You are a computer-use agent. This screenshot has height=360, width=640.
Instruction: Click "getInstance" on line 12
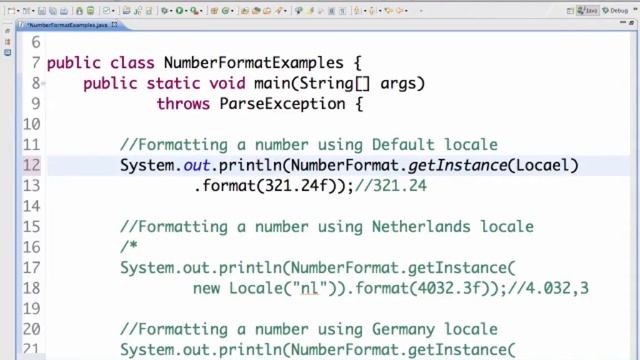[457, 166]
